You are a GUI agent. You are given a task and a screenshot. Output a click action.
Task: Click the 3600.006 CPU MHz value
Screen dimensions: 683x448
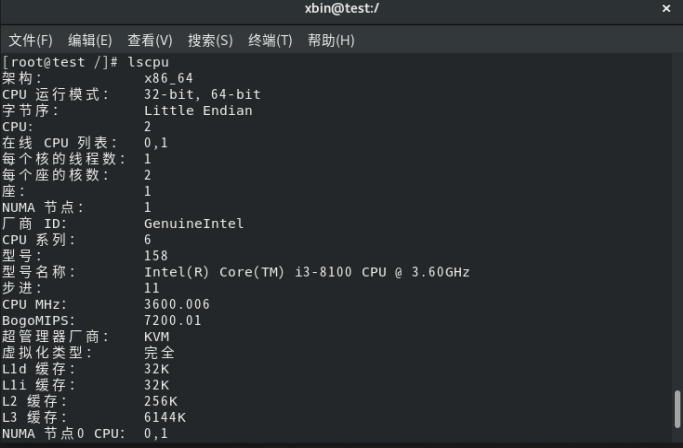pos(177,304)
